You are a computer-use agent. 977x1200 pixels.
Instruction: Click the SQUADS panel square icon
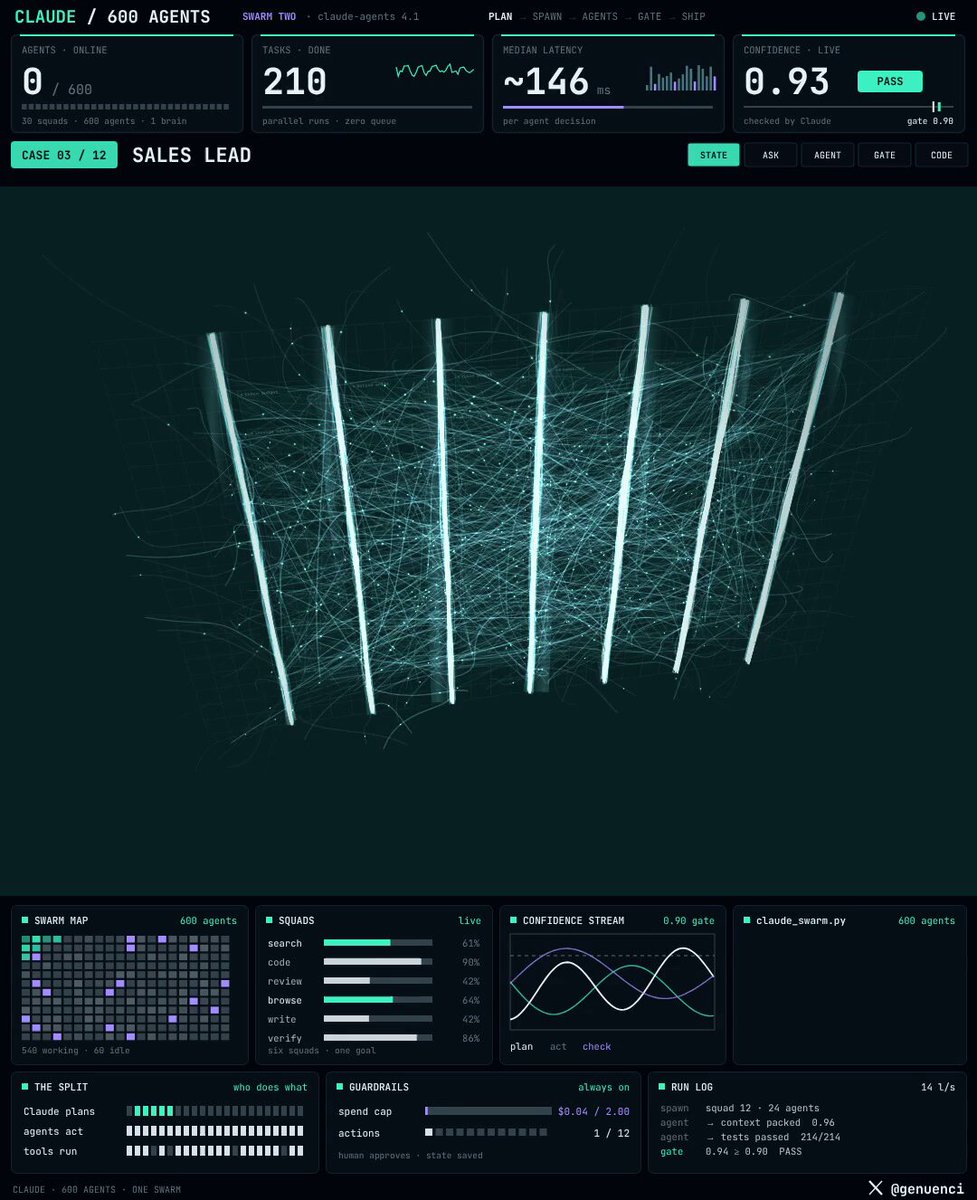pos(270,920)
